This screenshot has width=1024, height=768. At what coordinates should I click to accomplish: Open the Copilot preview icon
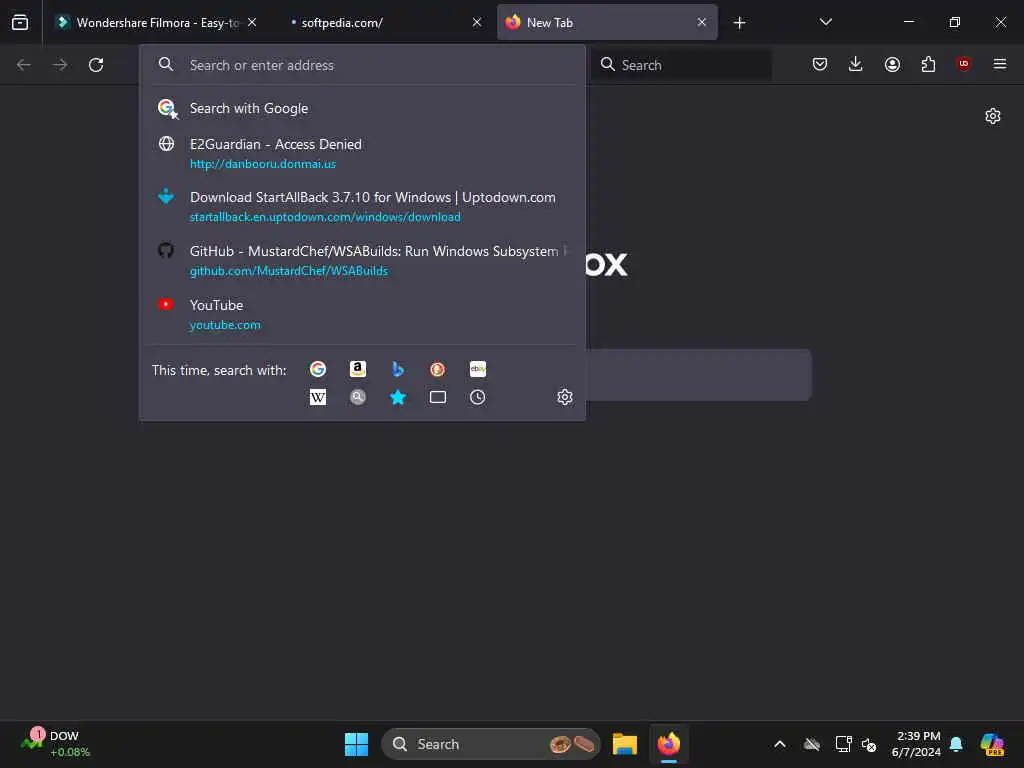992,744
